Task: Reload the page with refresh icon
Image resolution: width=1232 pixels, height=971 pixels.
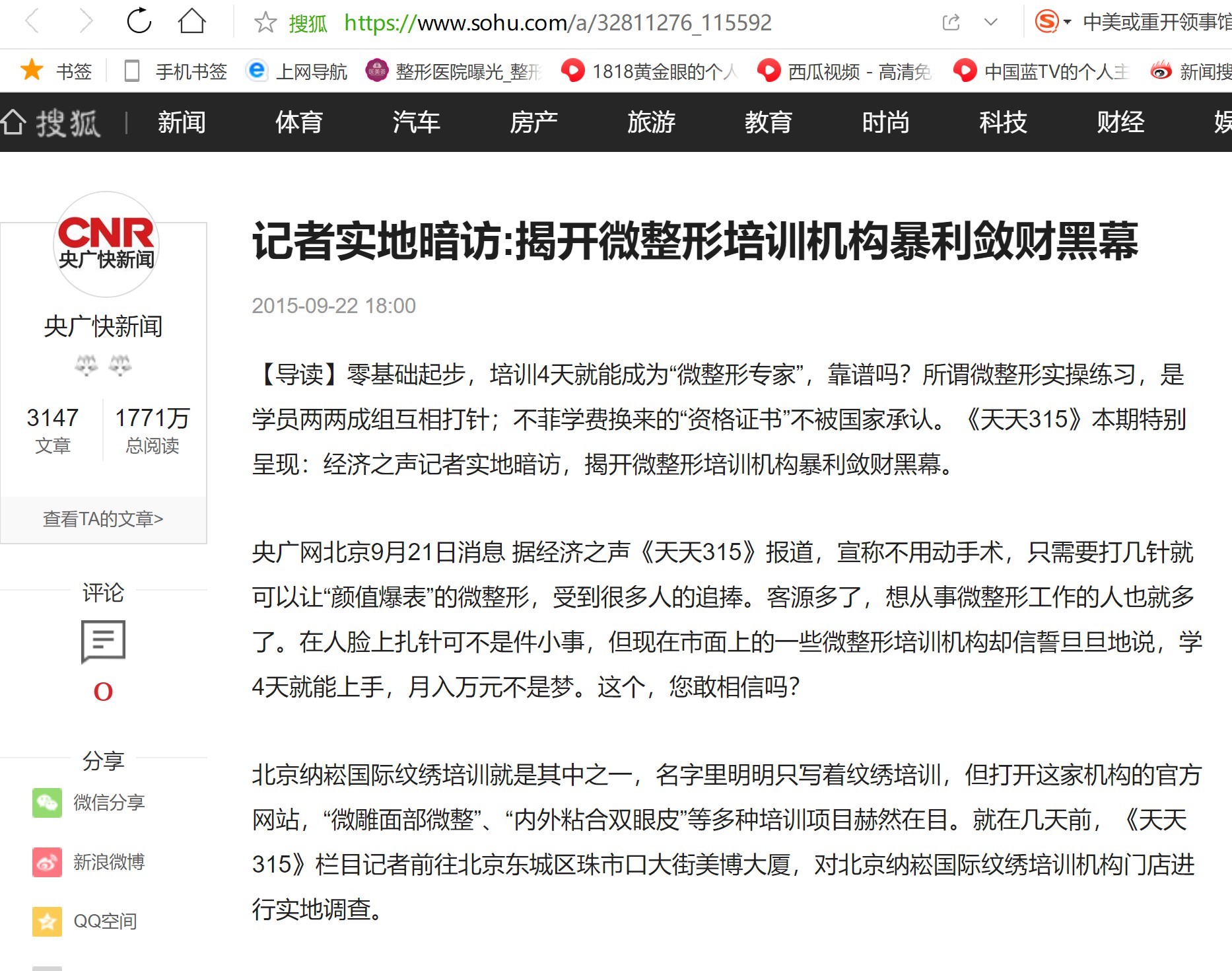Action: click(x=139, y=21)
